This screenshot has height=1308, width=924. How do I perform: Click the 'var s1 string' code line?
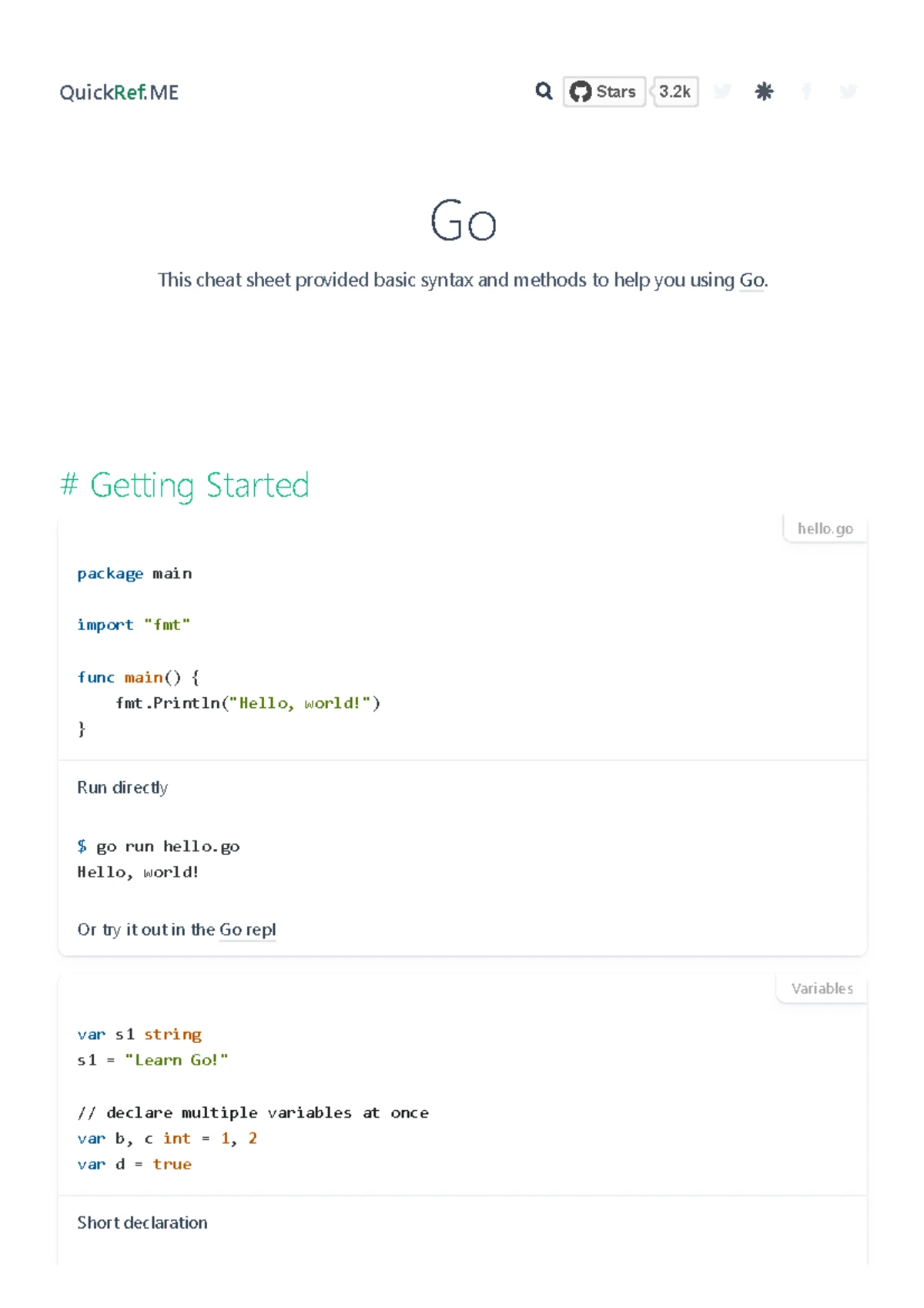tap(139, 1035)
